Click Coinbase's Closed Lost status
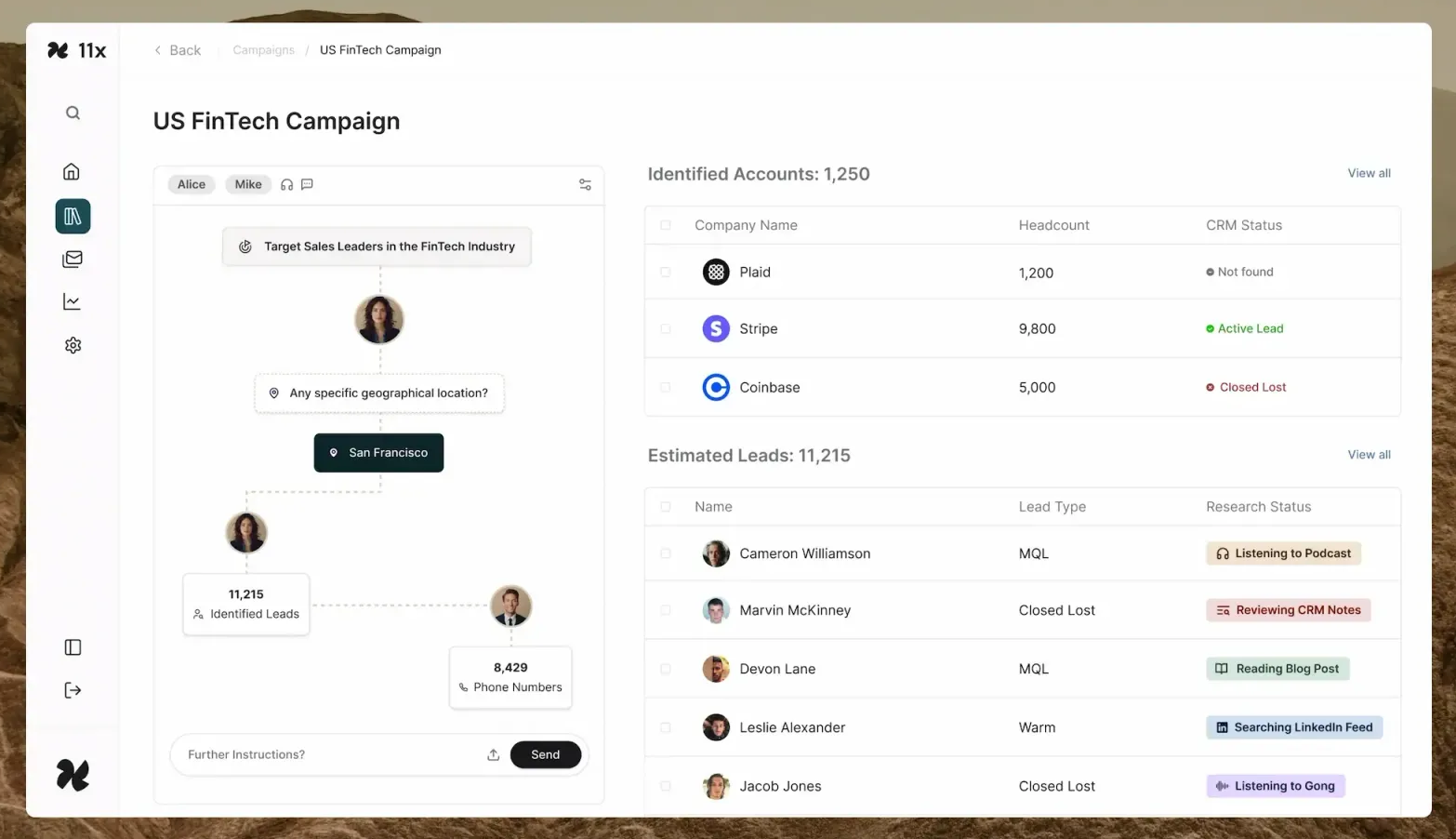The width and height of the screenshot is (1456, 839). pyautogui.click(x=1246, y=387)
